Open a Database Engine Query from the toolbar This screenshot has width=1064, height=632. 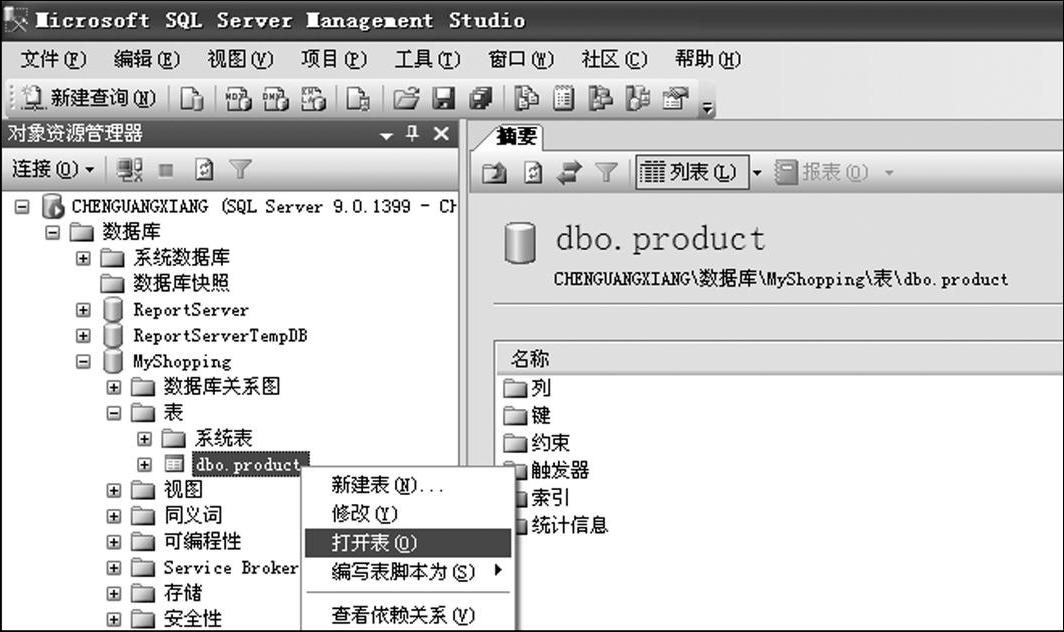point(191,99)
